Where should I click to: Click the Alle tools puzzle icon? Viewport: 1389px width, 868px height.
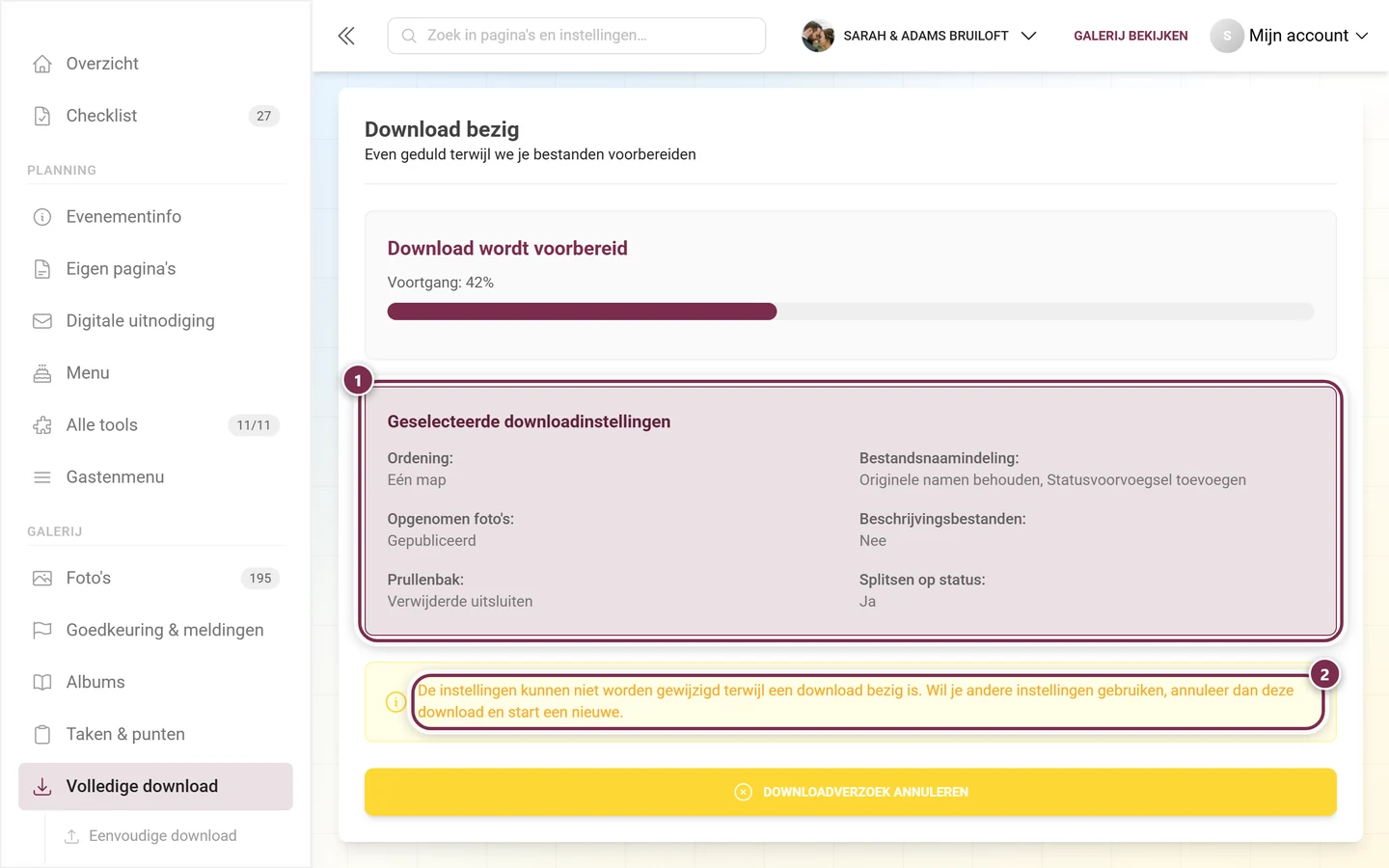point(42,425)
